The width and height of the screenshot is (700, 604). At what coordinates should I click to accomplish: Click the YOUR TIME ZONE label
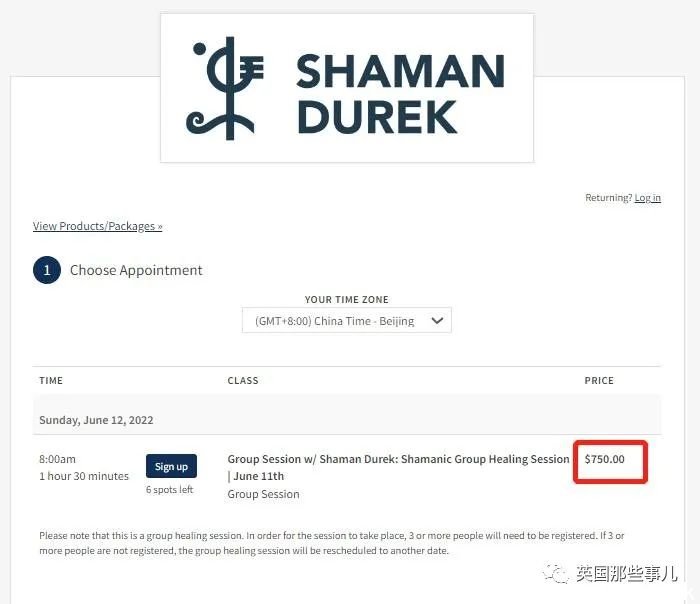[346, 300]
